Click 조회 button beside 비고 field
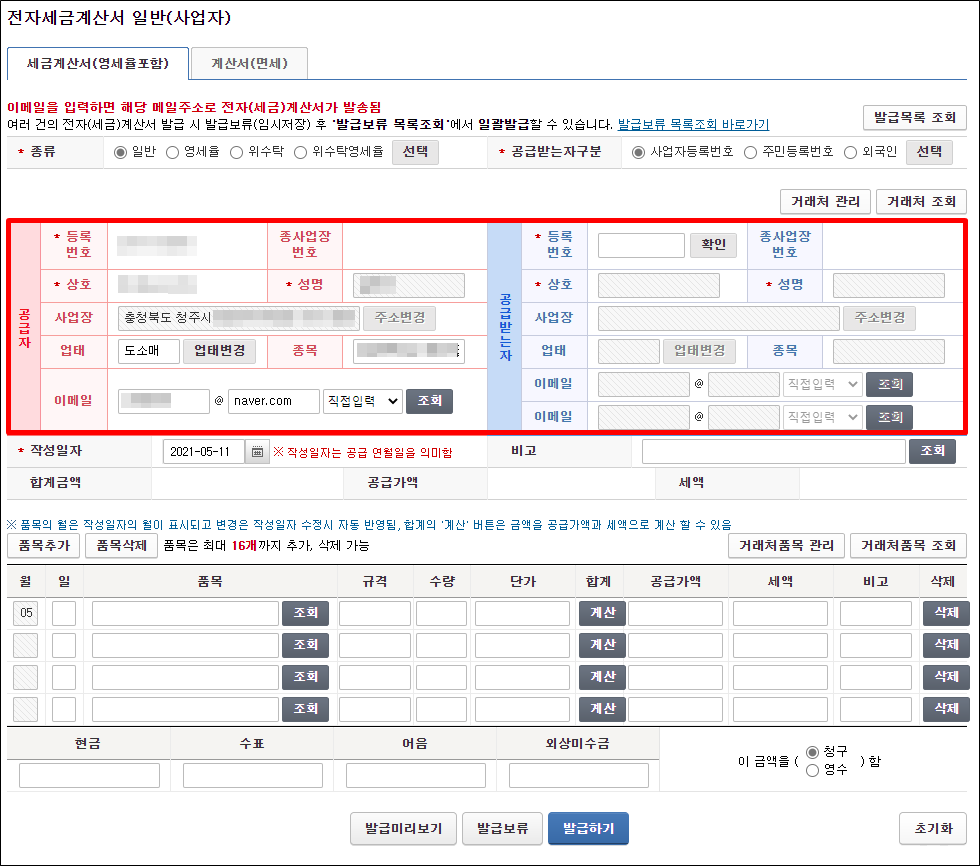Viewport: 980px width, 866px height. point(932,451)
